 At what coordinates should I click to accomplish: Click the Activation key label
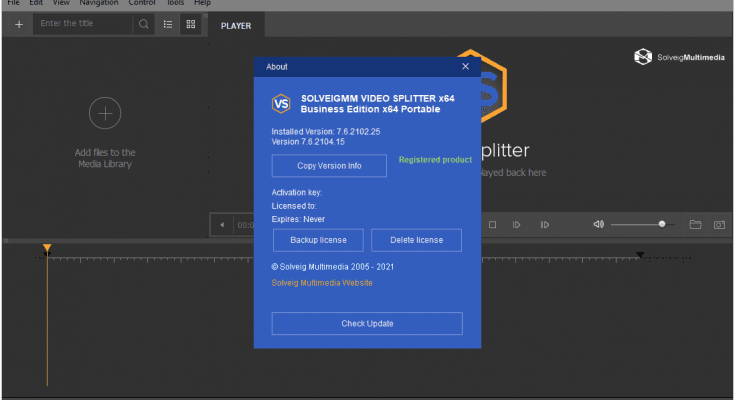click(297, 192)
